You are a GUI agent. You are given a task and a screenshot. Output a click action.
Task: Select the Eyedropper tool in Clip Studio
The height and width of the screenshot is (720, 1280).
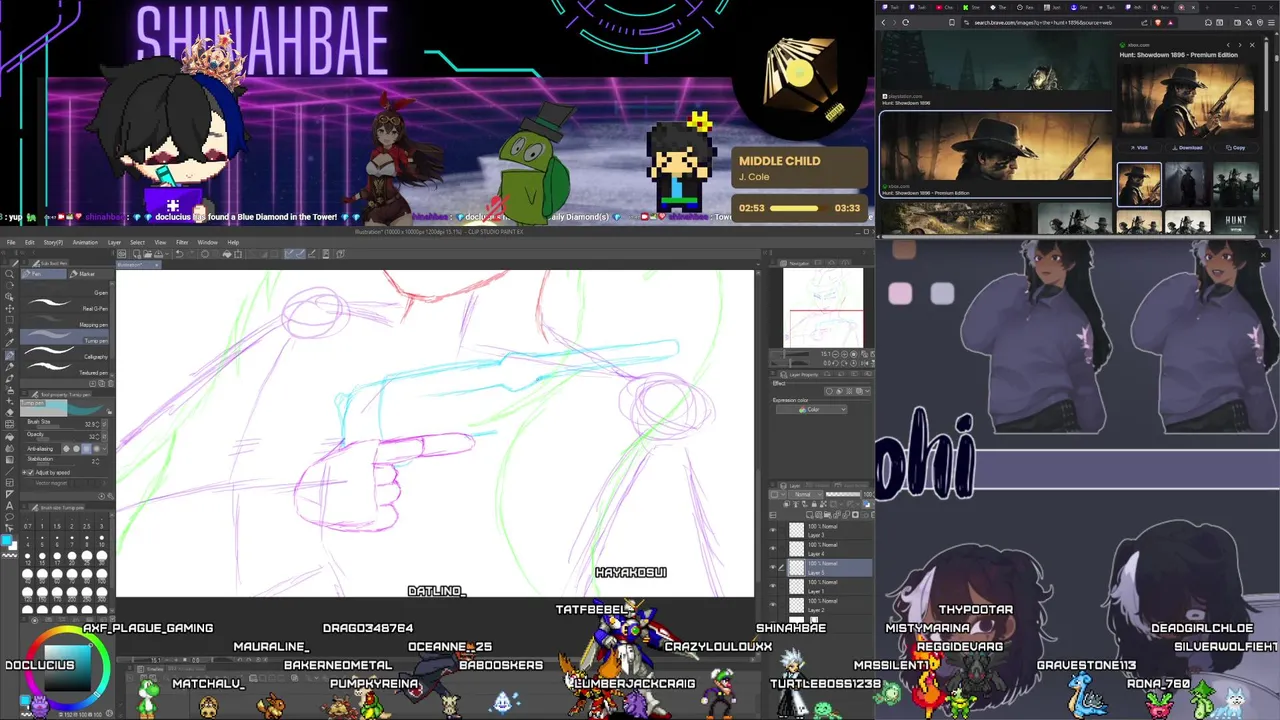coord(9,342)
